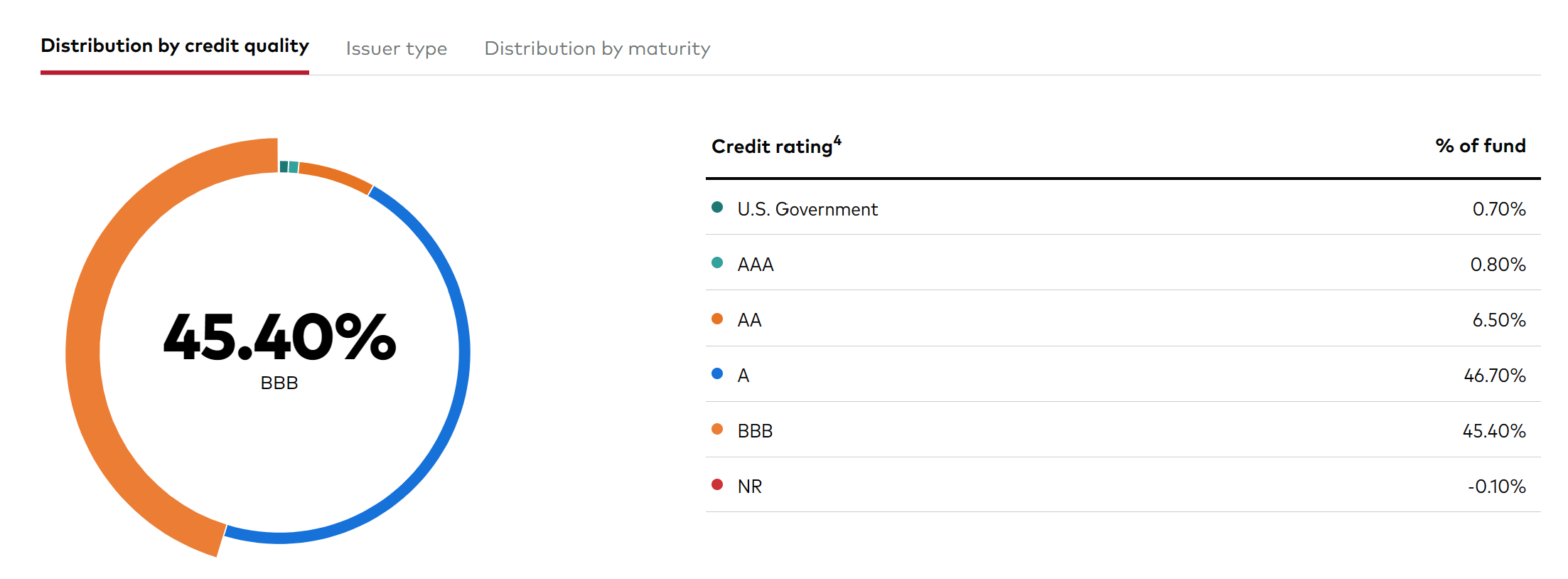Switch to the Issuer type tab
The image size is (1568, 579).
(x=396, y=48)
